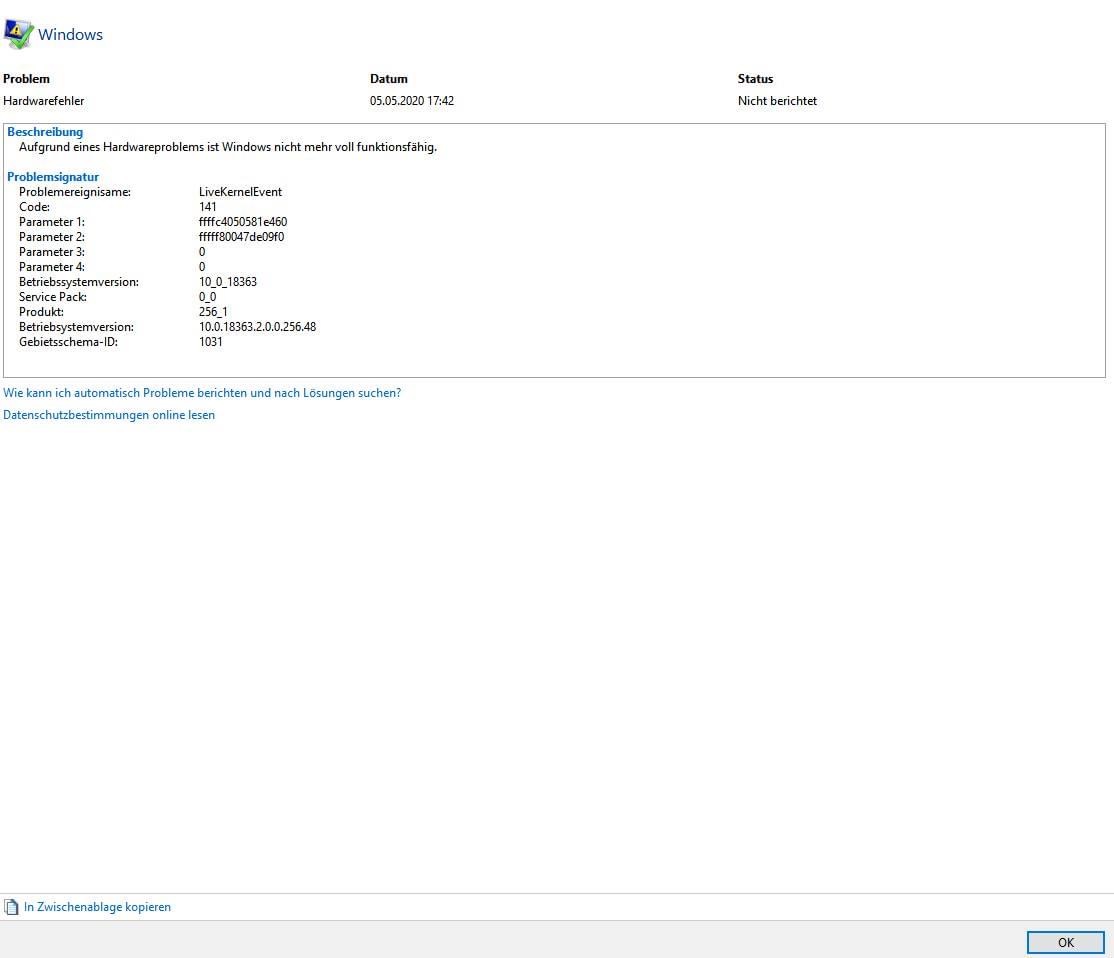This screenshot has height=958, width=1114.
Task: Click the 'Status' column header
Action: (755, 79)
